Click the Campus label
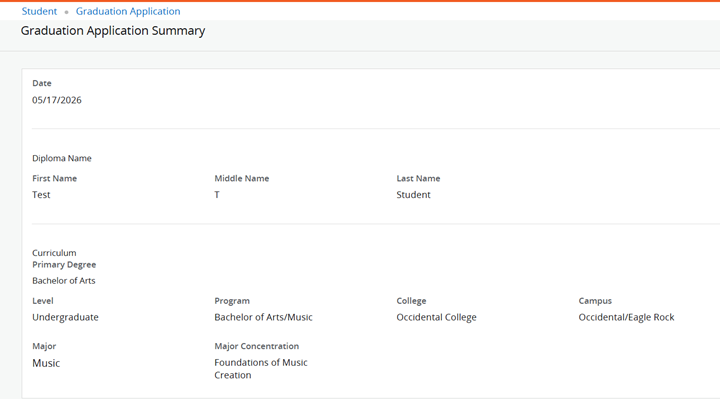The height and width of the screenshot is (399, 720). point(595,301)
